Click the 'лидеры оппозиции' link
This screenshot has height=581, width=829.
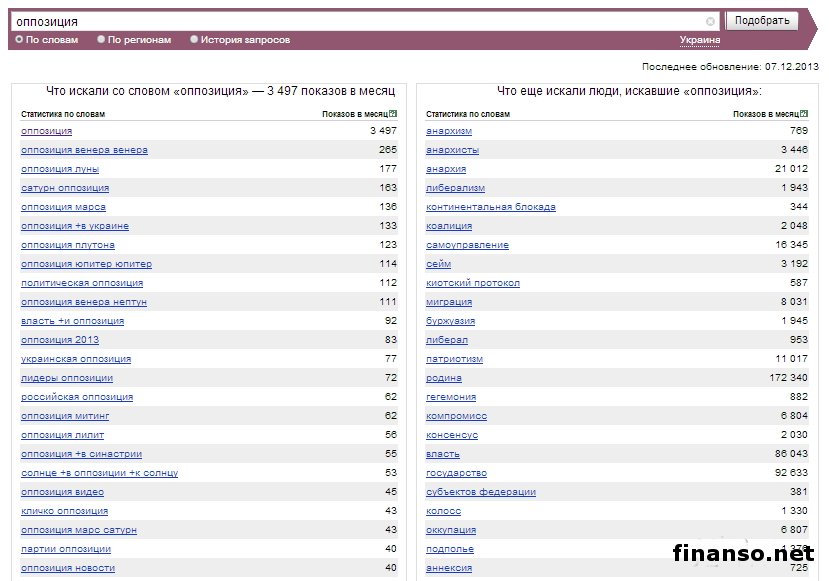pos(67,378)
